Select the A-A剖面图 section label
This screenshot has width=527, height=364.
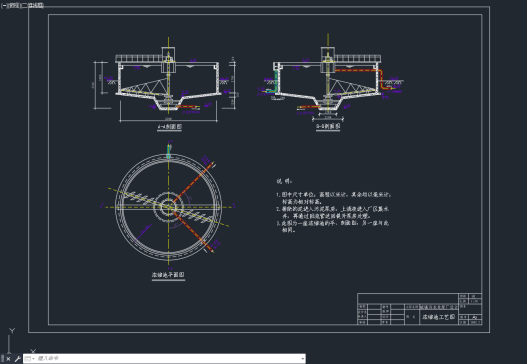coord(170,127)
